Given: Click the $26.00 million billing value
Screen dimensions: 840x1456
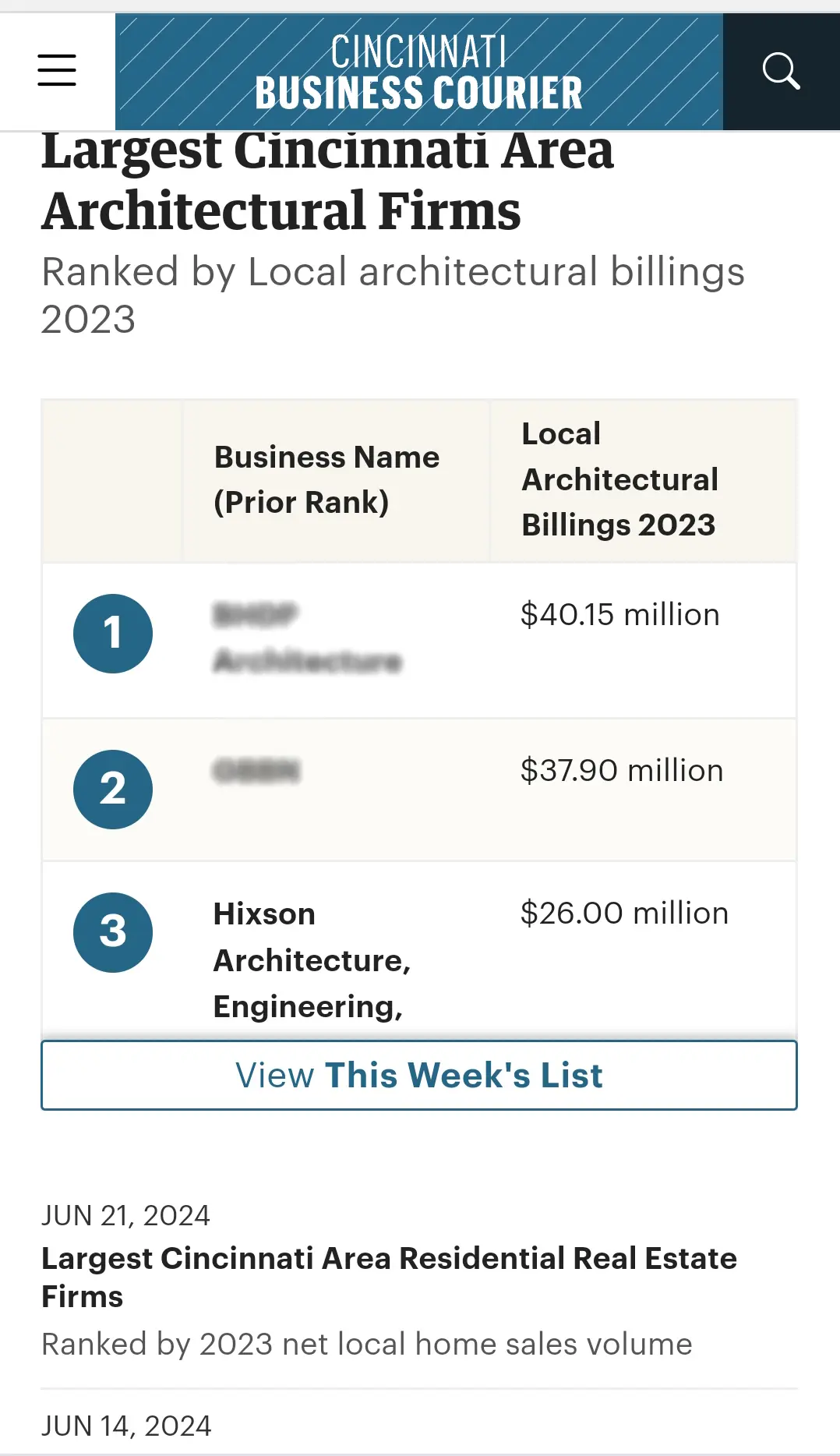Looking at the screenshot, I should (625, 912).
